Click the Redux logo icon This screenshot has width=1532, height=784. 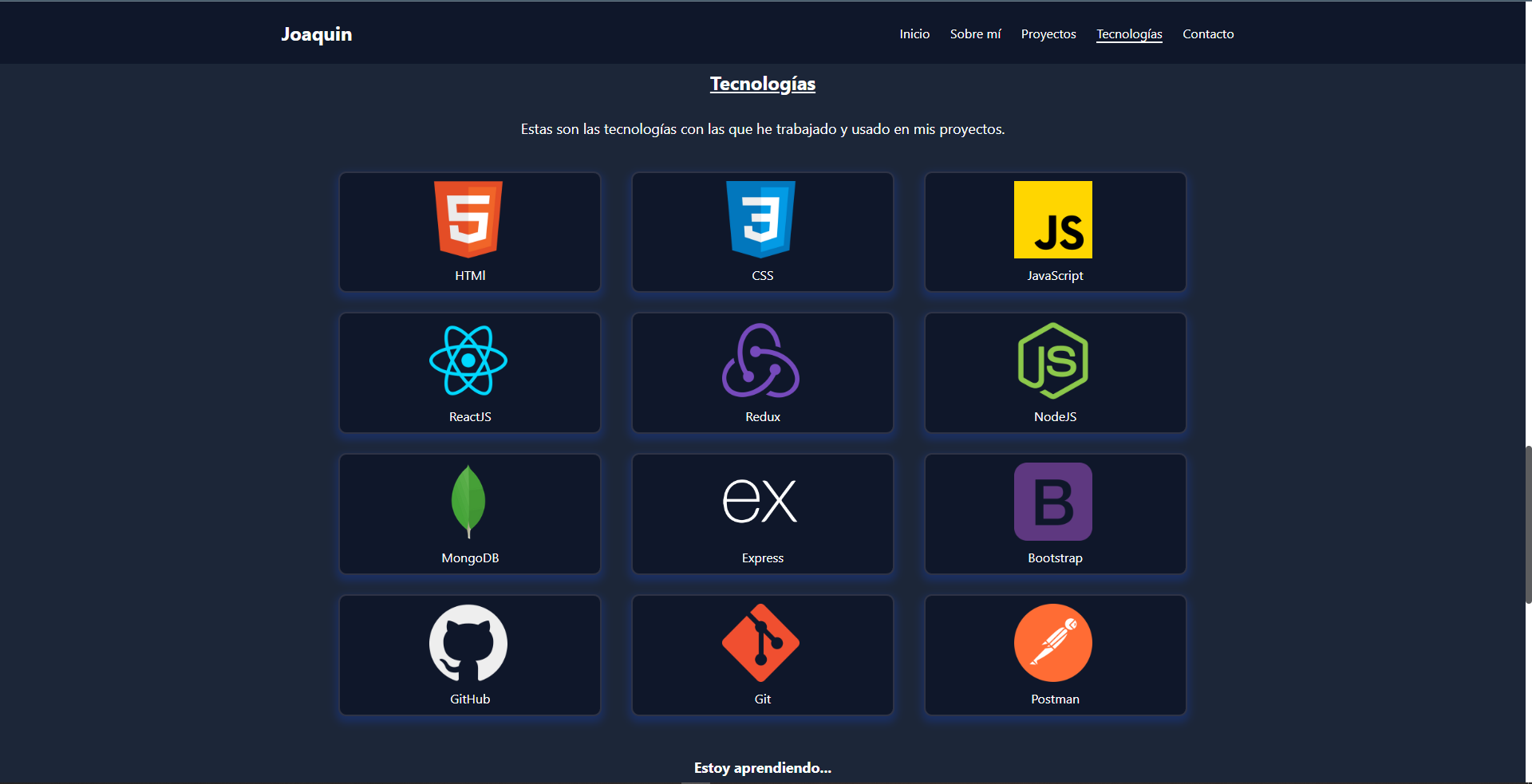pyautogui.click(x=760, y=361)
